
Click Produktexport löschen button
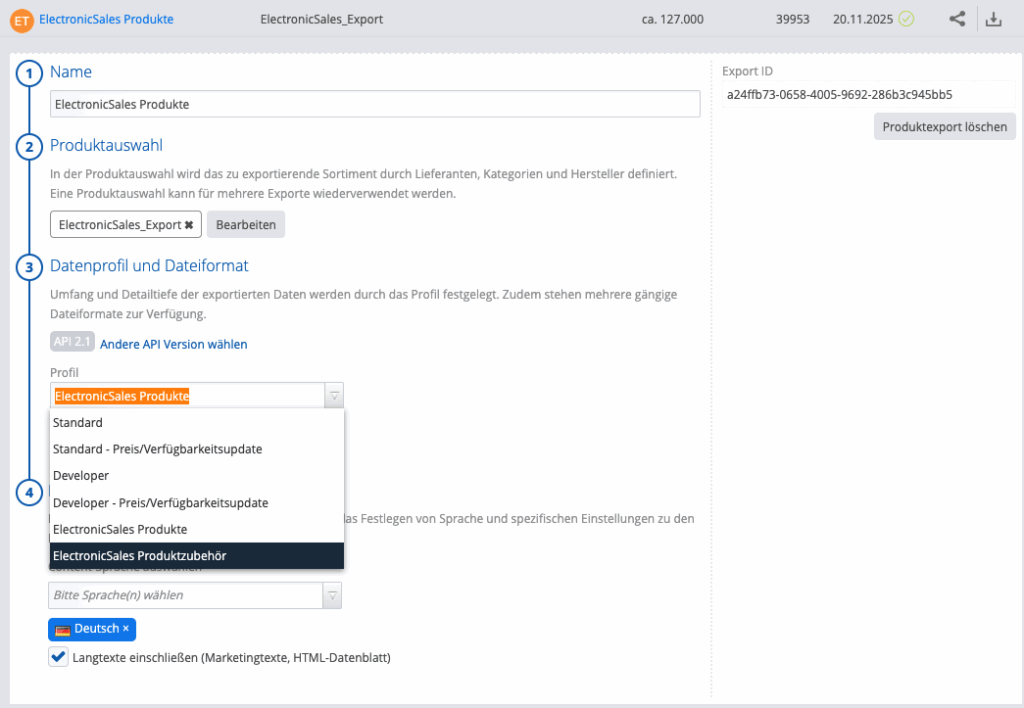pos(944,127)
